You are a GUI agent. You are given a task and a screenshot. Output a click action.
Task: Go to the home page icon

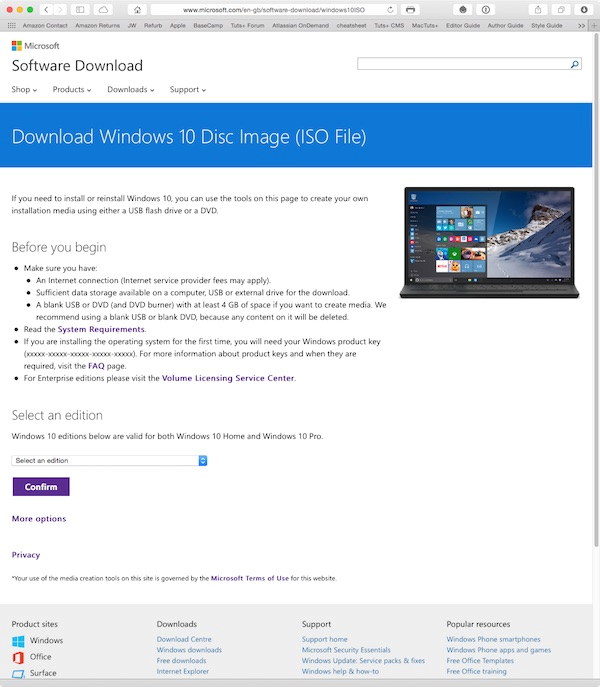138,9
